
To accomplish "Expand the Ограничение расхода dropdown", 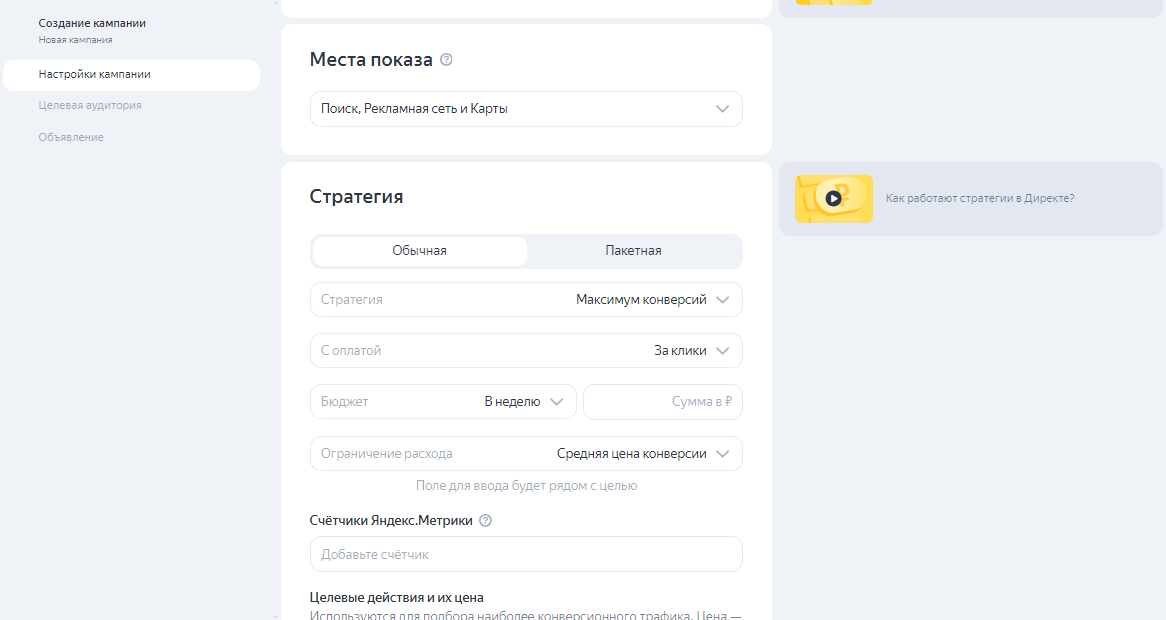I will 526,454.
